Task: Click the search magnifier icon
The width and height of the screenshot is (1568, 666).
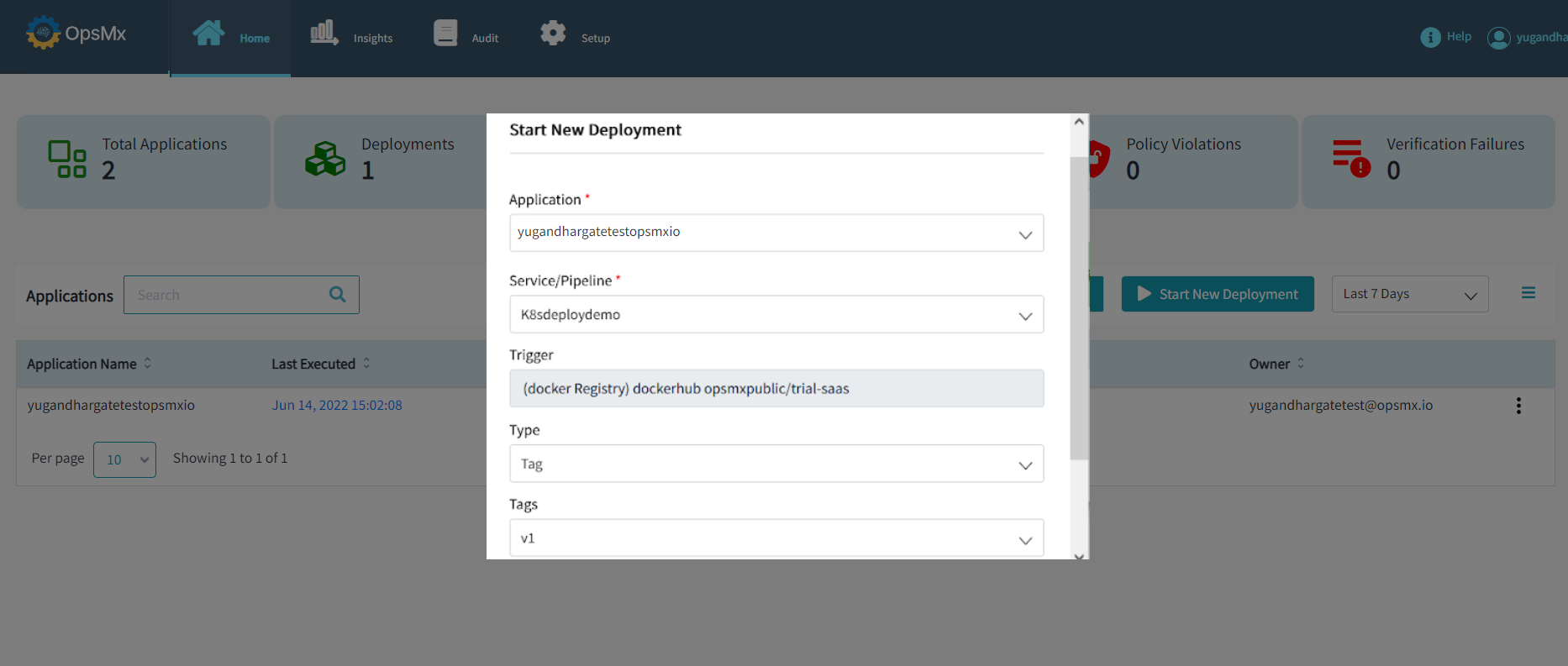Action: click(x=338, y=295)
